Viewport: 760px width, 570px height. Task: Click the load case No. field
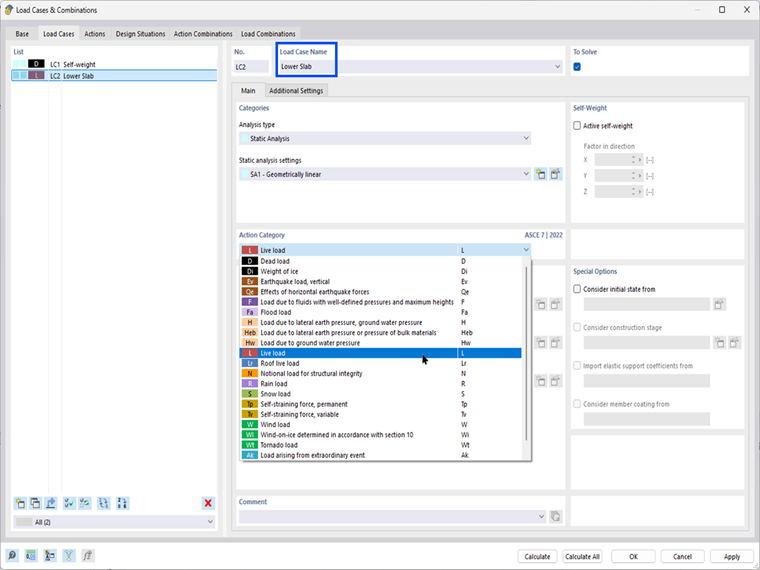point(251,67)
